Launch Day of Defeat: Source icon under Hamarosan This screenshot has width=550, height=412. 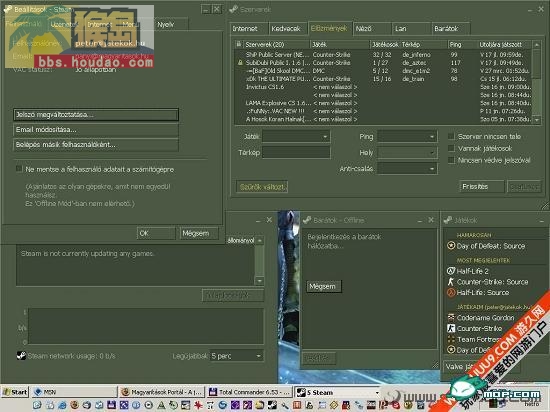click(451, 245)
